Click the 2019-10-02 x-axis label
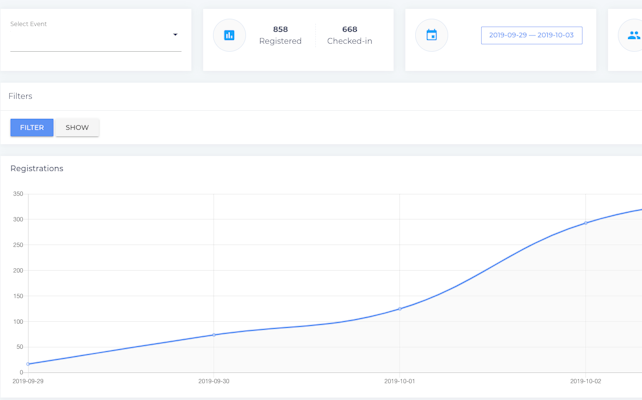Screen dimensions: 642x400 pyautogui.click(x=586, y=381)
